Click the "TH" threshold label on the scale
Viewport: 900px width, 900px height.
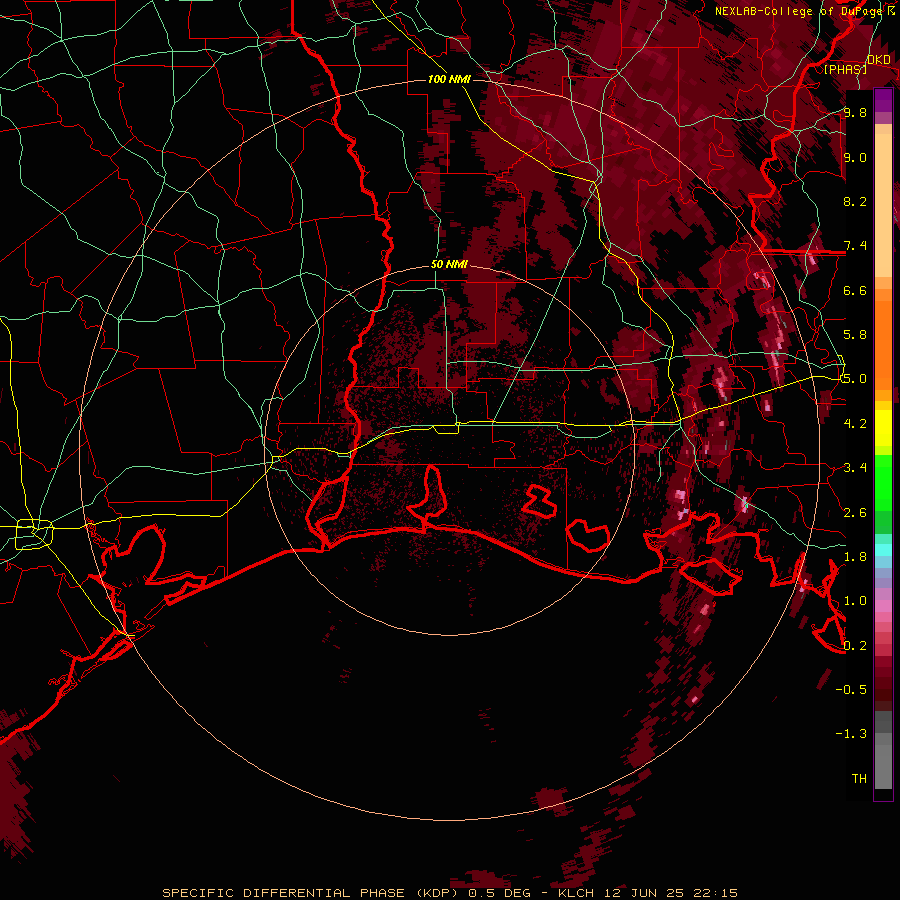859,778
